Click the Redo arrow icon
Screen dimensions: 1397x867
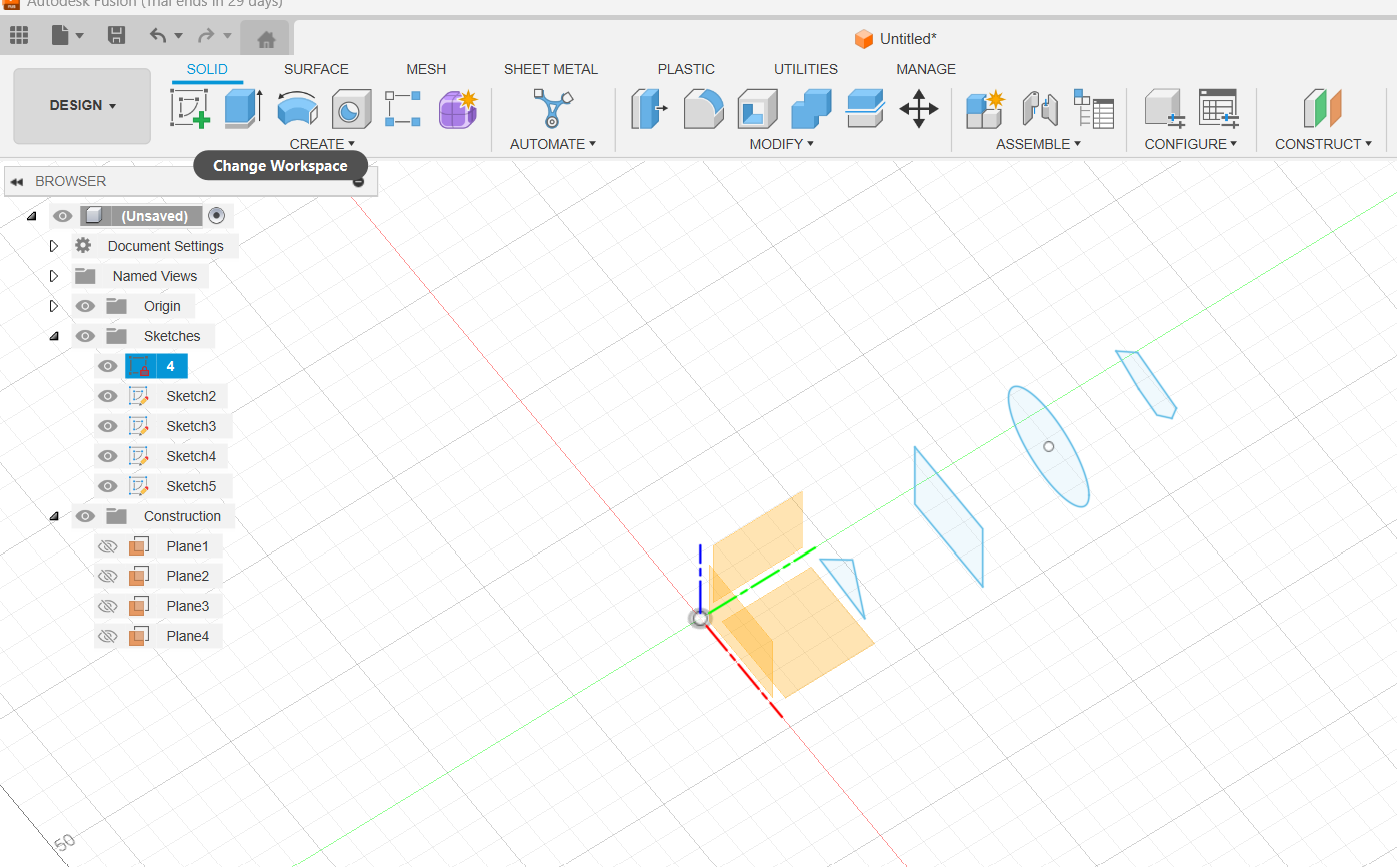tap(206, 36)
